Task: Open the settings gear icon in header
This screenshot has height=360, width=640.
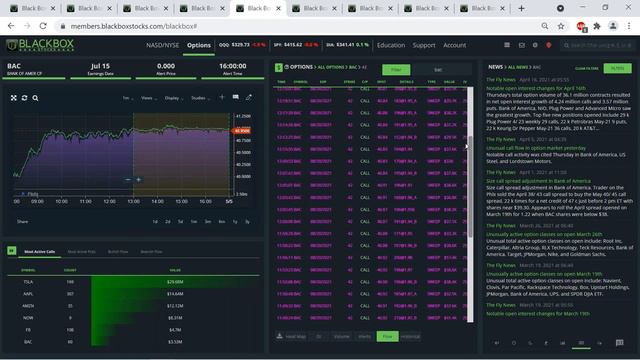Action: click(535, 45)
